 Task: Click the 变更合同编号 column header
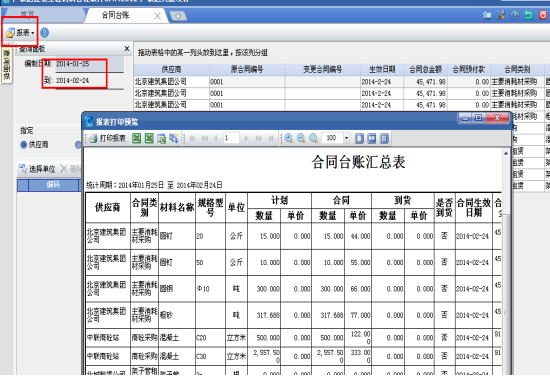pos(323,69)
